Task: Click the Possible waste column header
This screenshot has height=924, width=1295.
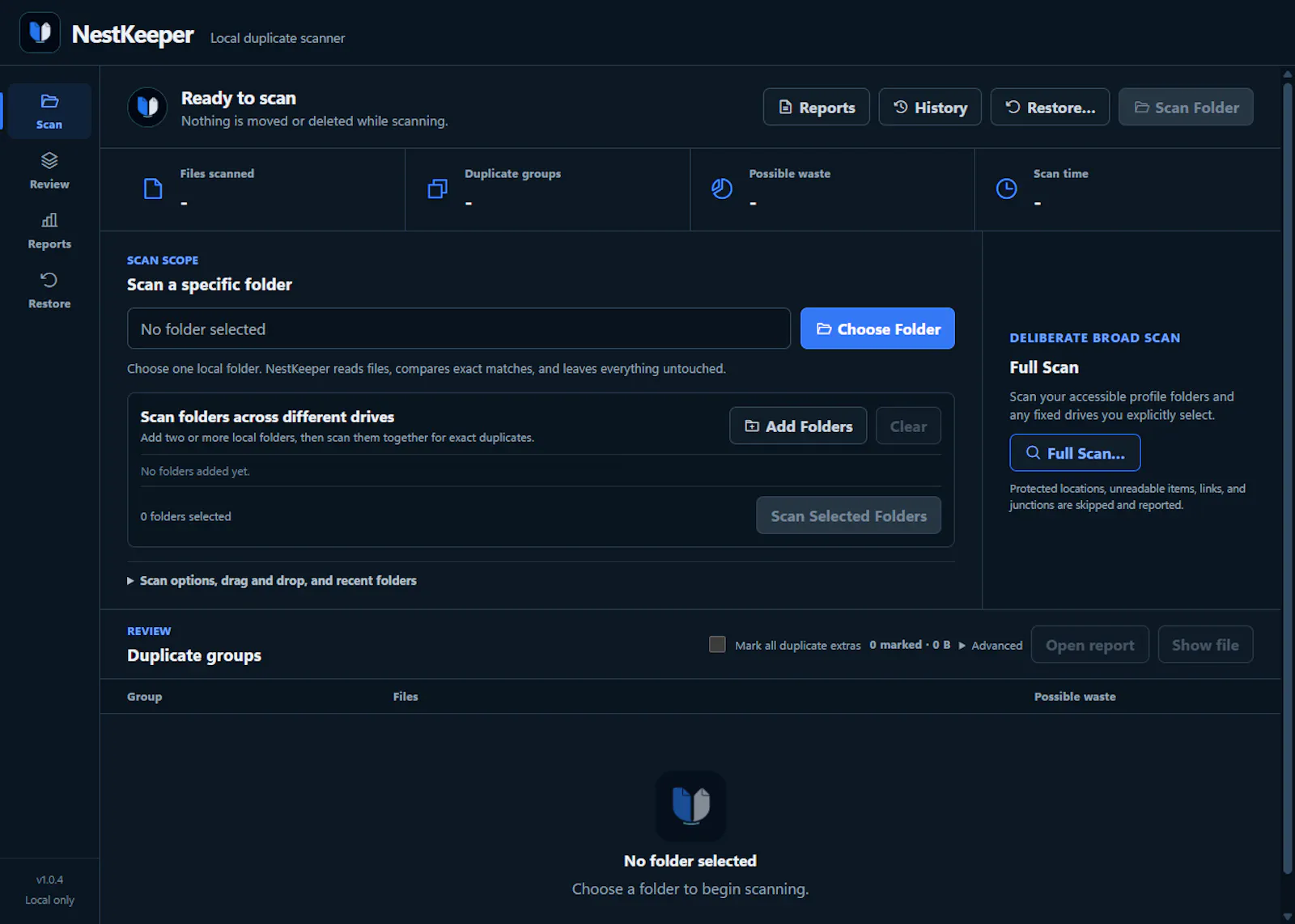Action: (x=1075, y=696)
